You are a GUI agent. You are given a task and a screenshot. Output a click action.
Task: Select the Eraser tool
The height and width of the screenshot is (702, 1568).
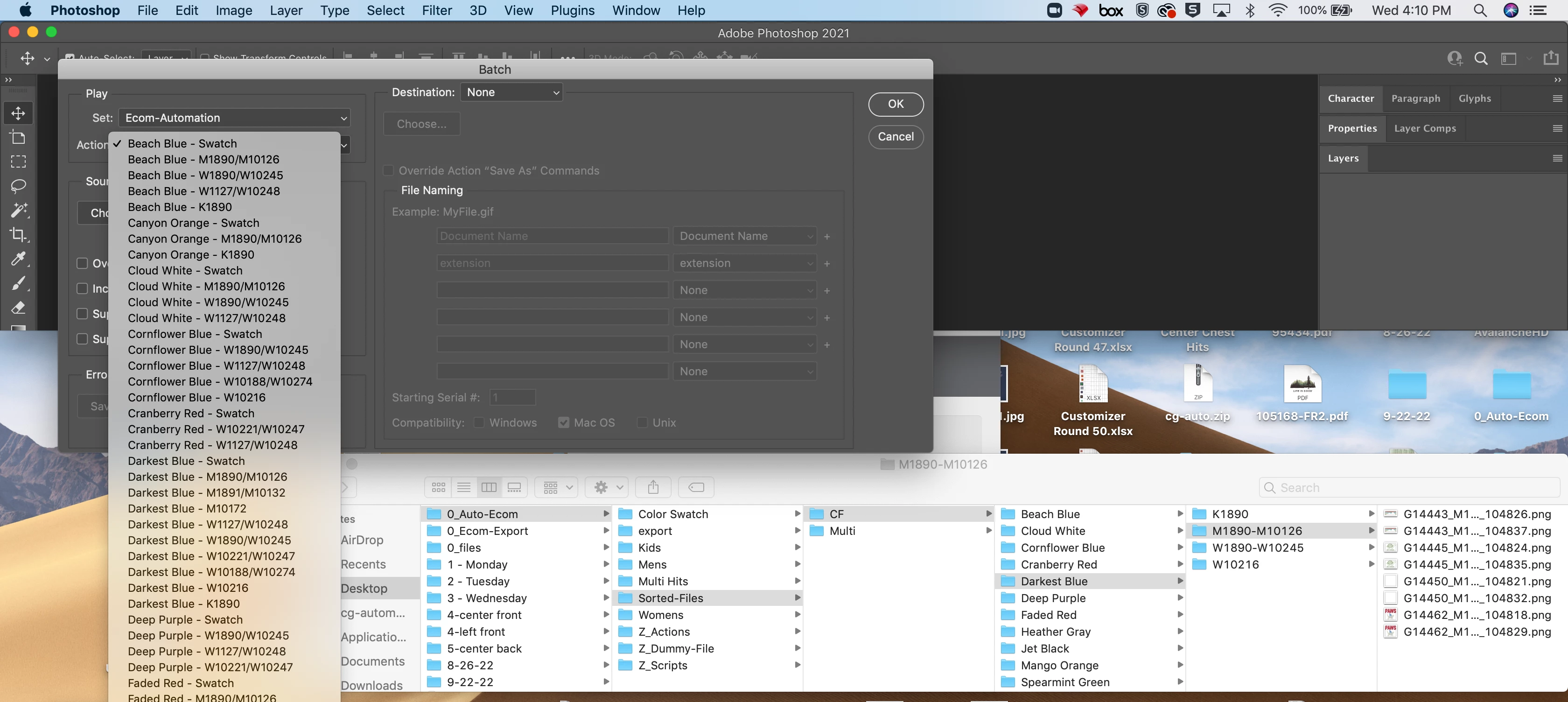[18, 308]
